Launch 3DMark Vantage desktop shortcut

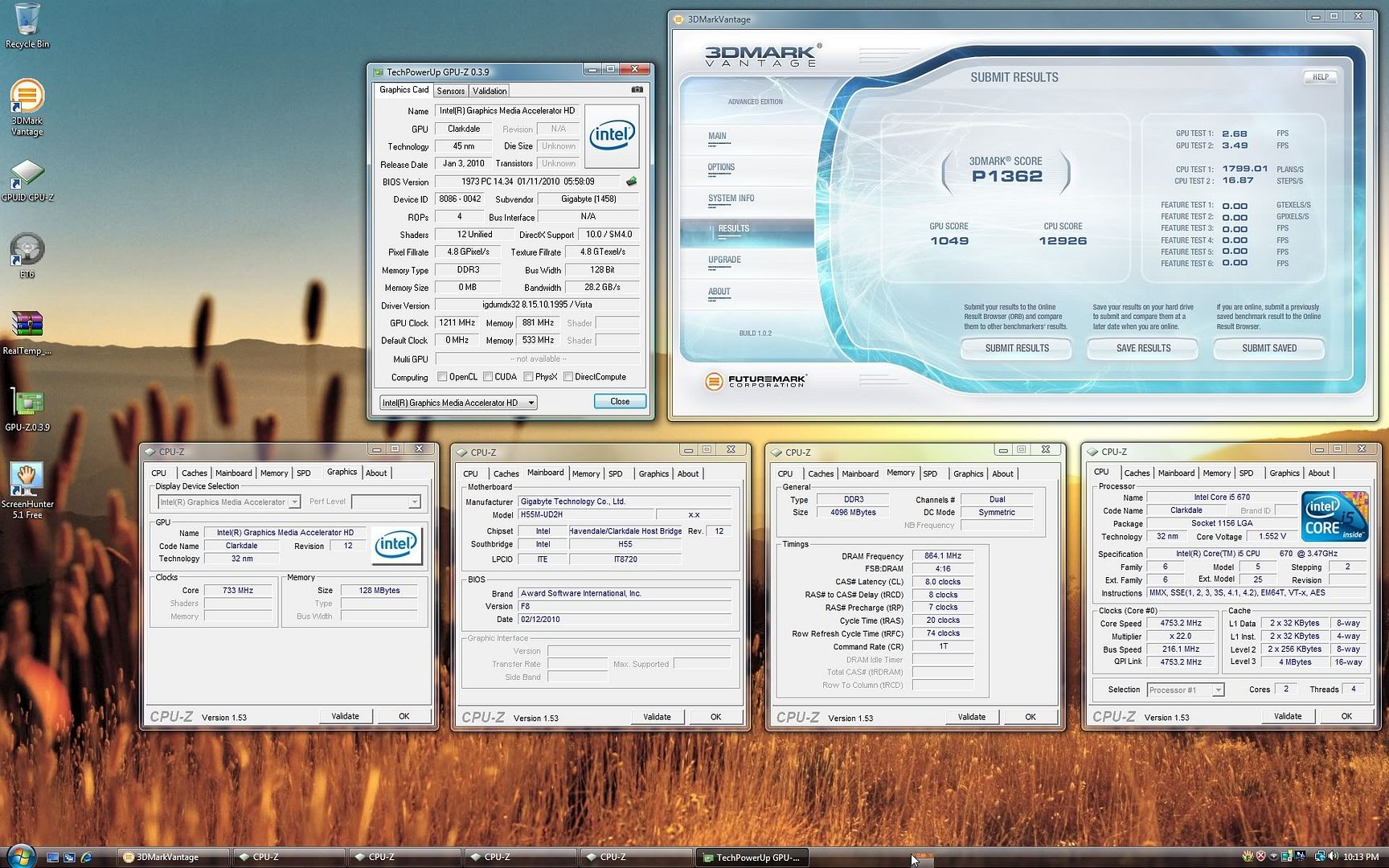[x=27, y=107]
